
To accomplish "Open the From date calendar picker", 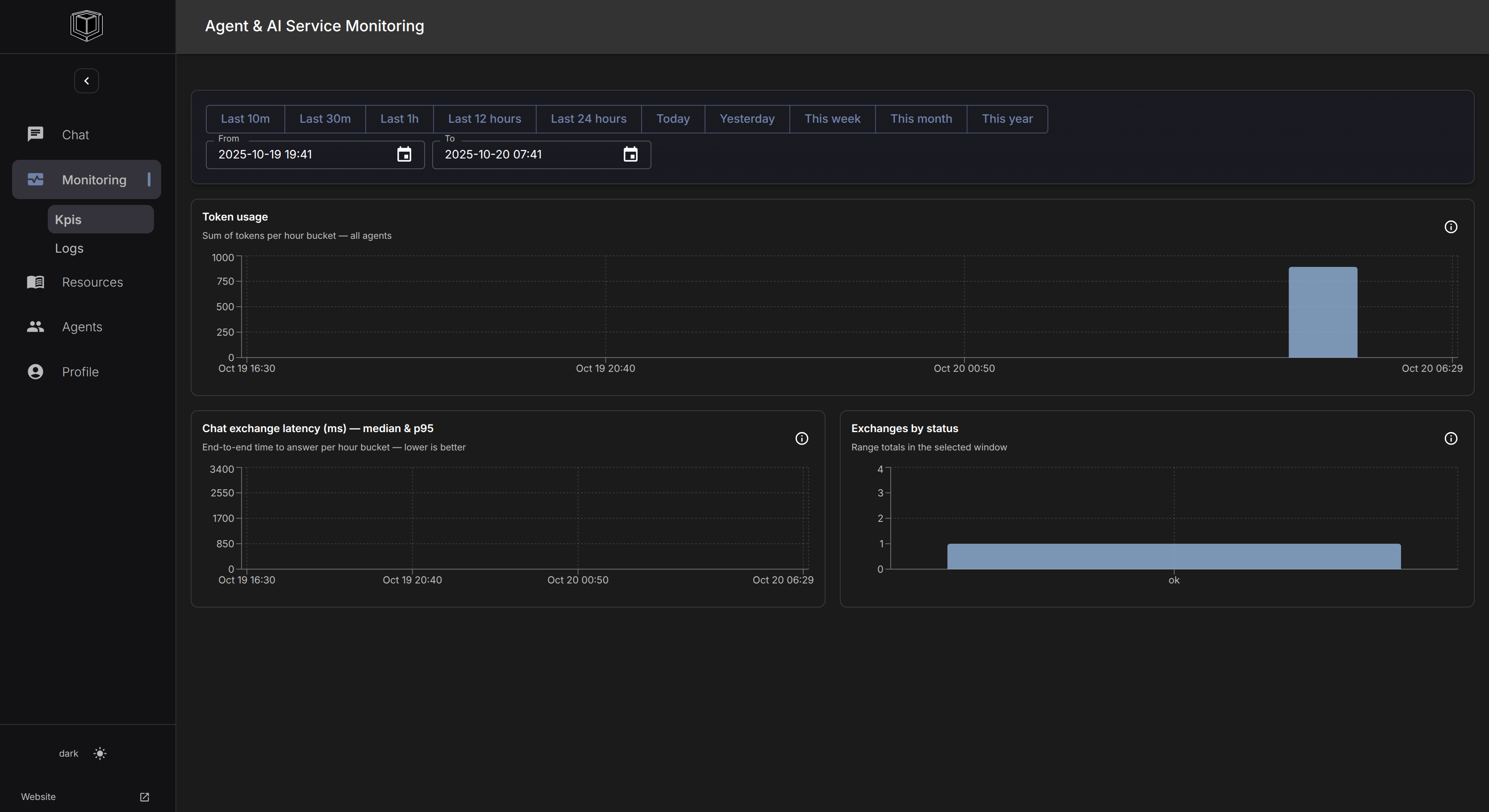I will [x=404, y=154].
